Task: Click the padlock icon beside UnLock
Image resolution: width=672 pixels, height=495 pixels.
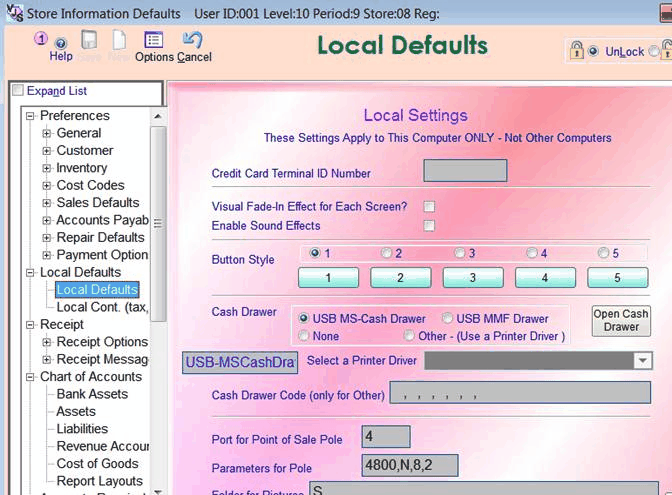Action: pos(576,50)
